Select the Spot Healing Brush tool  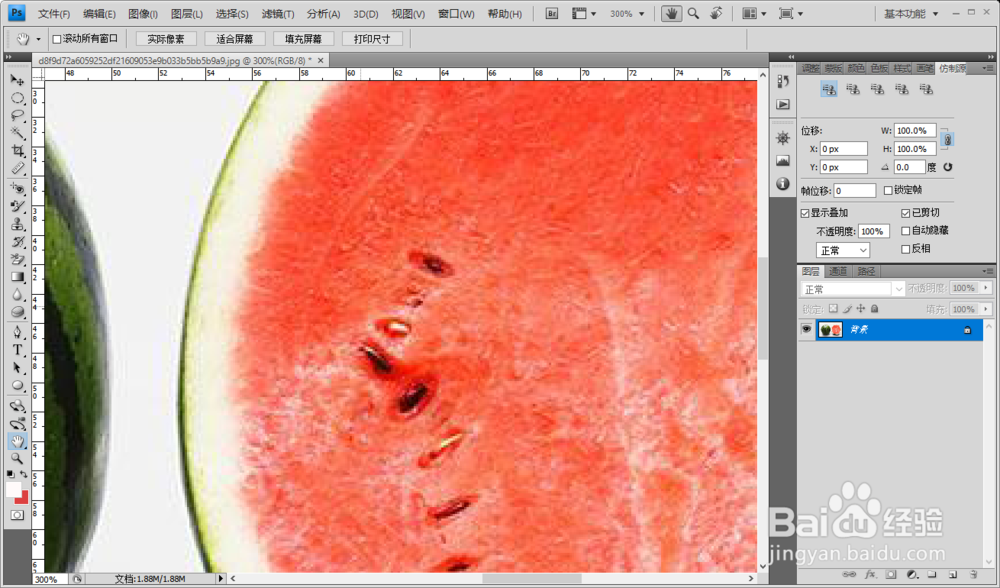(x=17, y=189)
